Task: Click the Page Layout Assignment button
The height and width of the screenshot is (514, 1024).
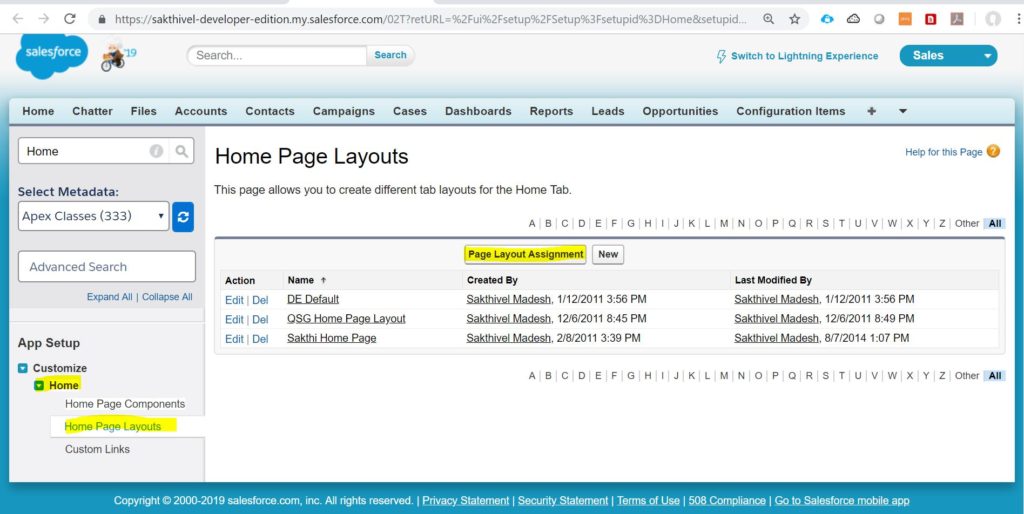Action: coord(525,254)
